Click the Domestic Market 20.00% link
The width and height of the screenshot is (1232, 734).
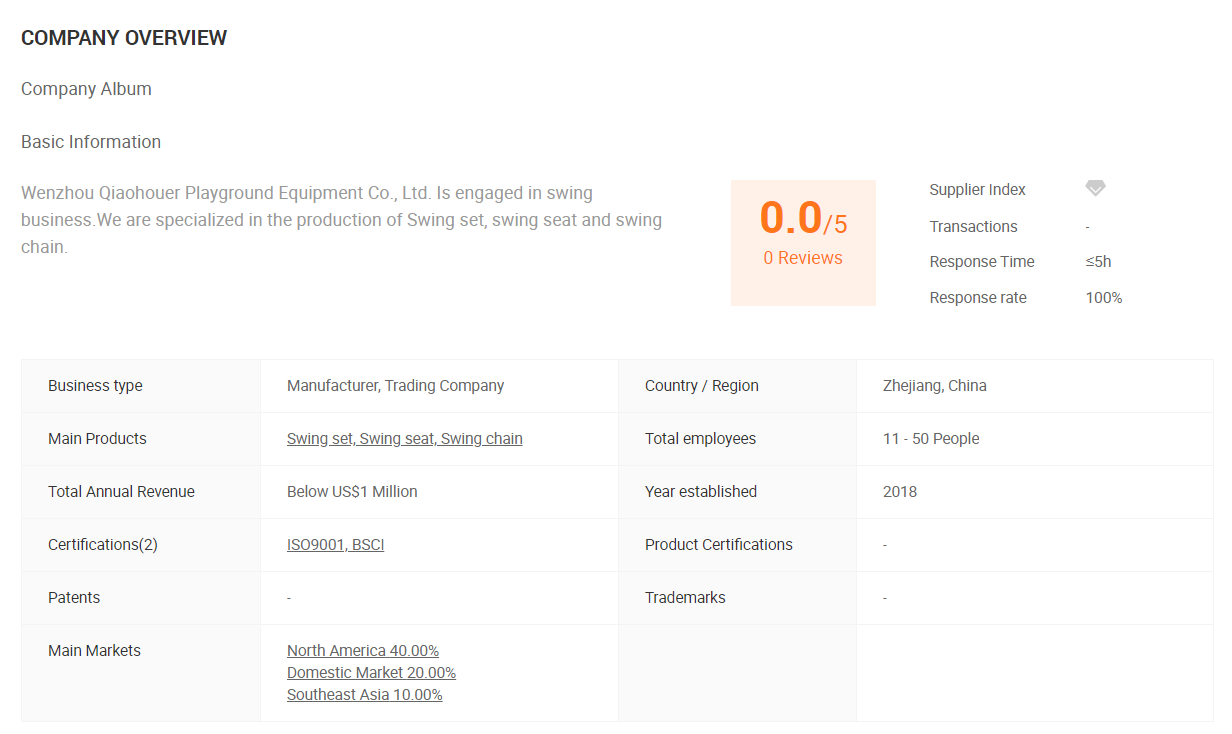pyautogui.click(x=371, y=673)
